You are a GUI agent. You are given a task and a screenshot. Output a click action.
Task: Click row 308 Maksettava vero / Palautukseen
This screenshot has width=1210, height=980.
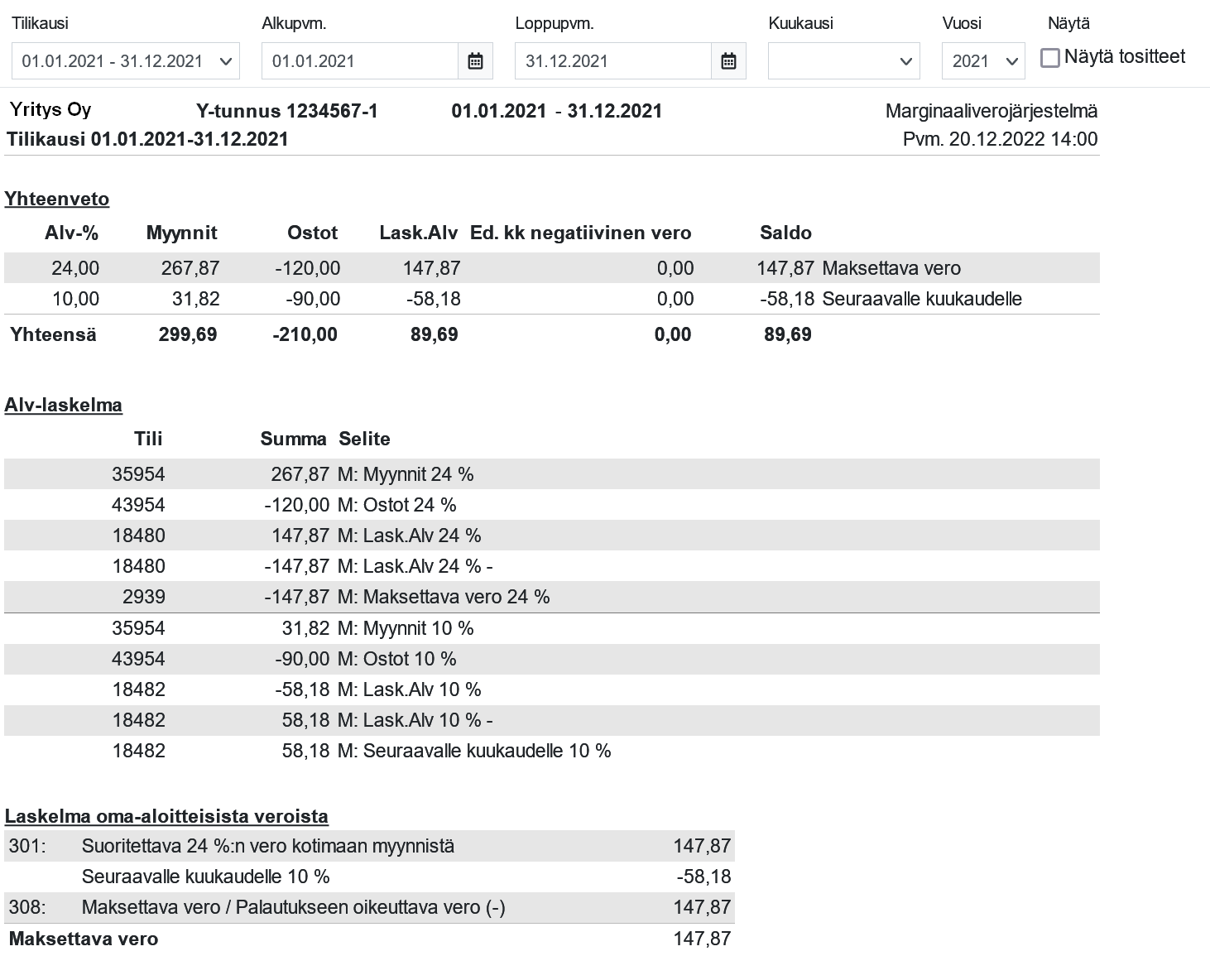click(369, 907)
